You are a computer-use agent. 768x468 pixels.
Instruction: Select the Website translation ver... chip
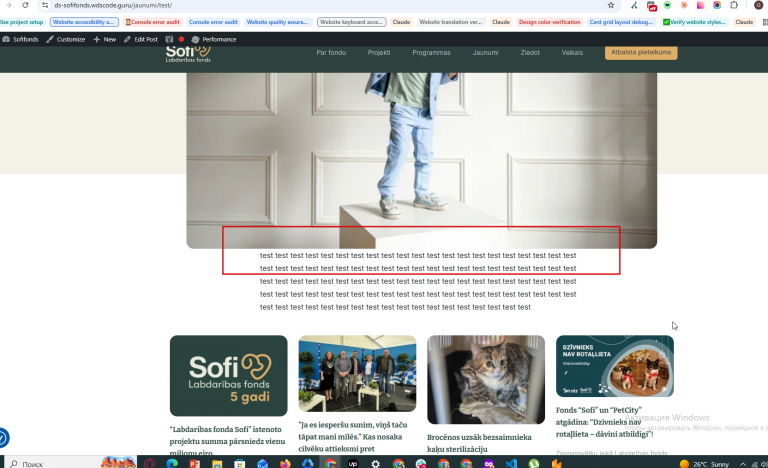(x=451, y=22)
